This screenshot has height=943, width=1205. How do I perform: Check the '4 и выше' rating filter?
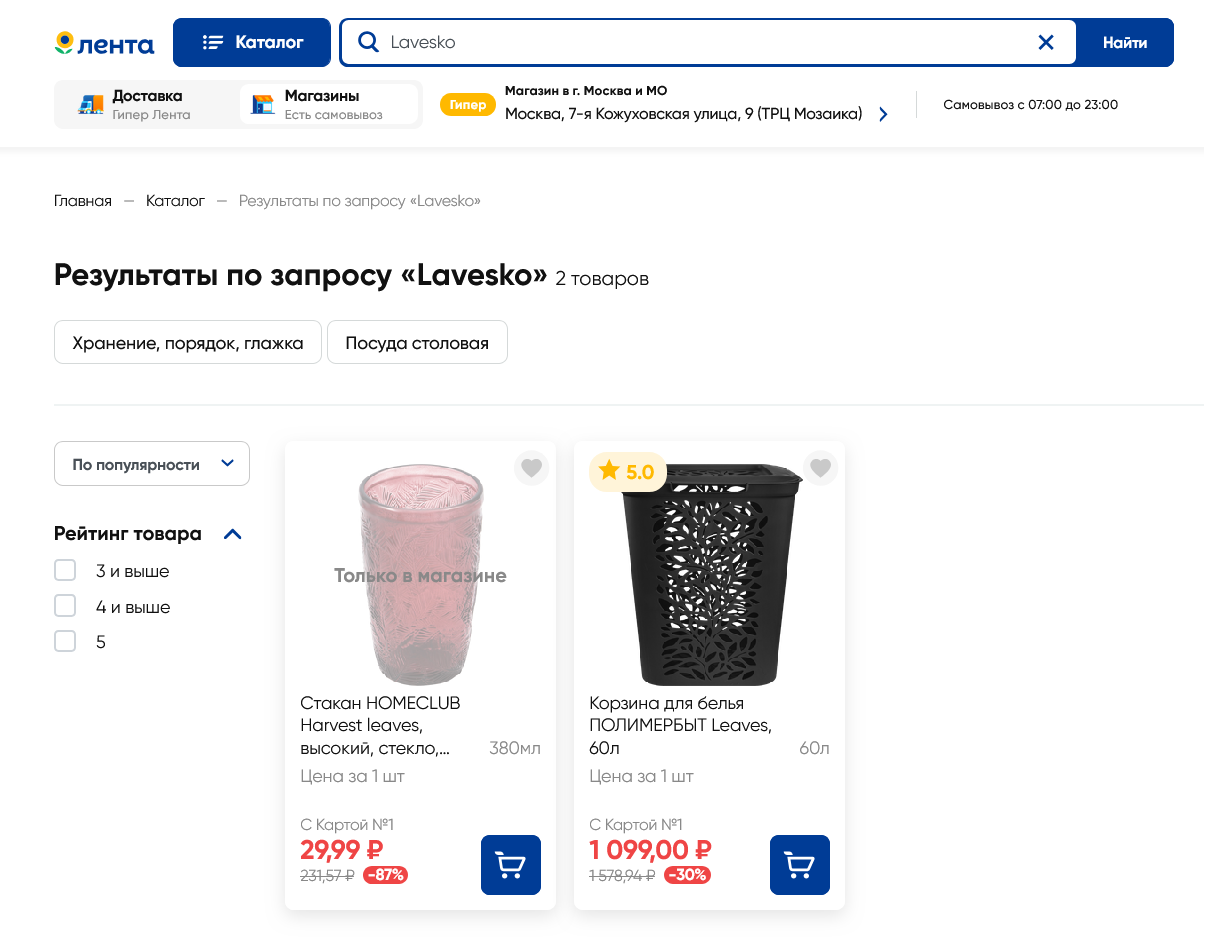[x=65, y=606]
